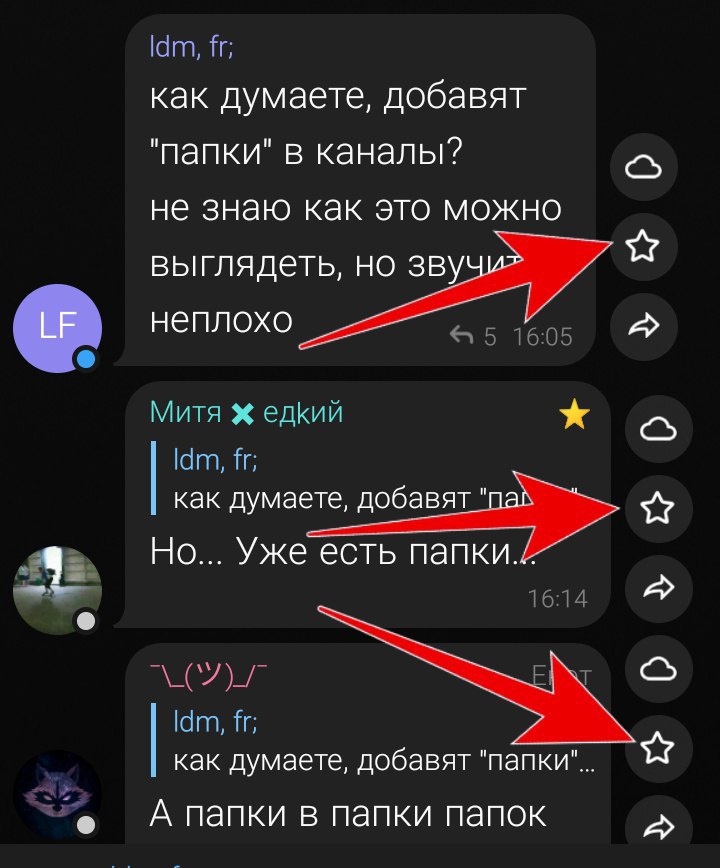This screenshot has height=868, width=720.
Task: View the 5 replies thread counter
Action: pyautogui.click(x=473, y=336)
